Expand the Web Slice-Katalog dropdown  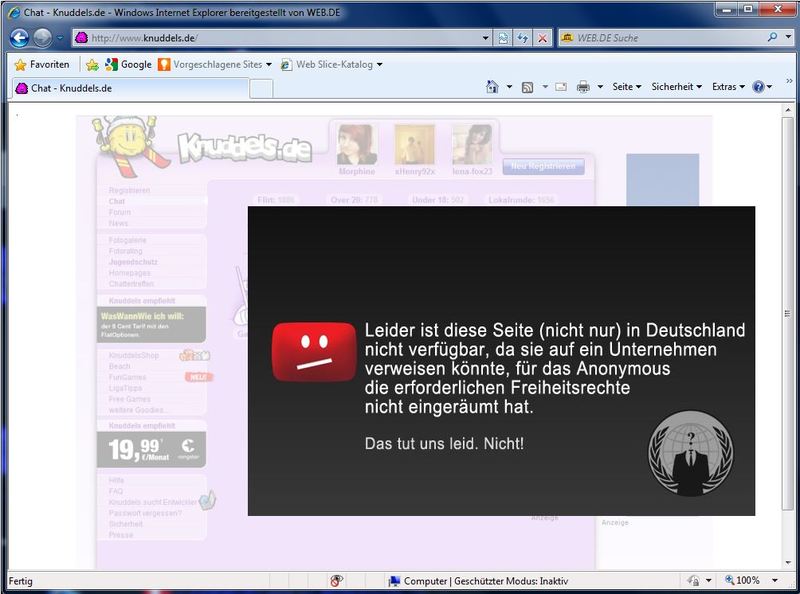coord(330,65)
